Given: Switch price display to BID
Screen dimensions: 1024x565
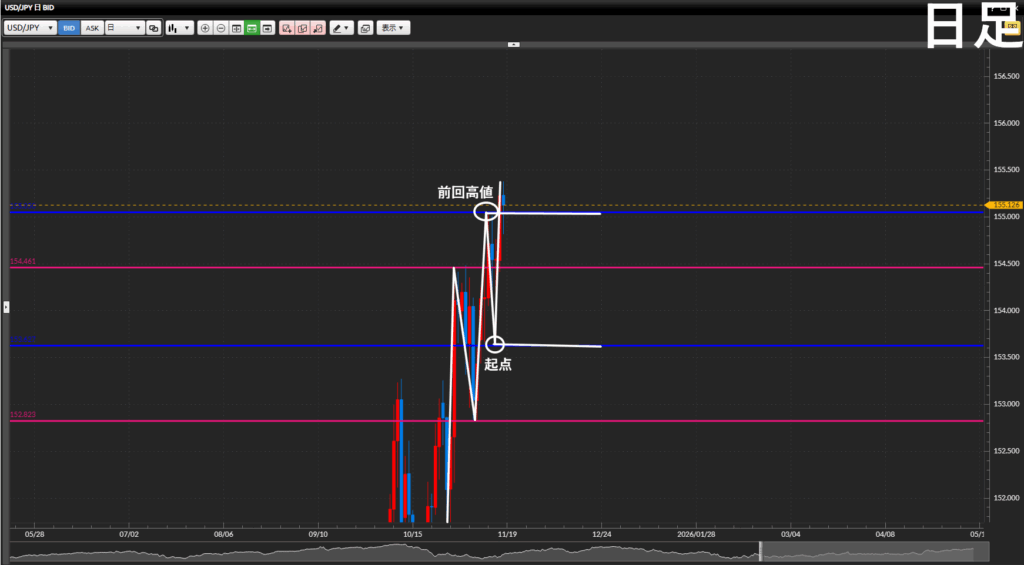Looking at the screenshot, I should (x=69, y=28).
